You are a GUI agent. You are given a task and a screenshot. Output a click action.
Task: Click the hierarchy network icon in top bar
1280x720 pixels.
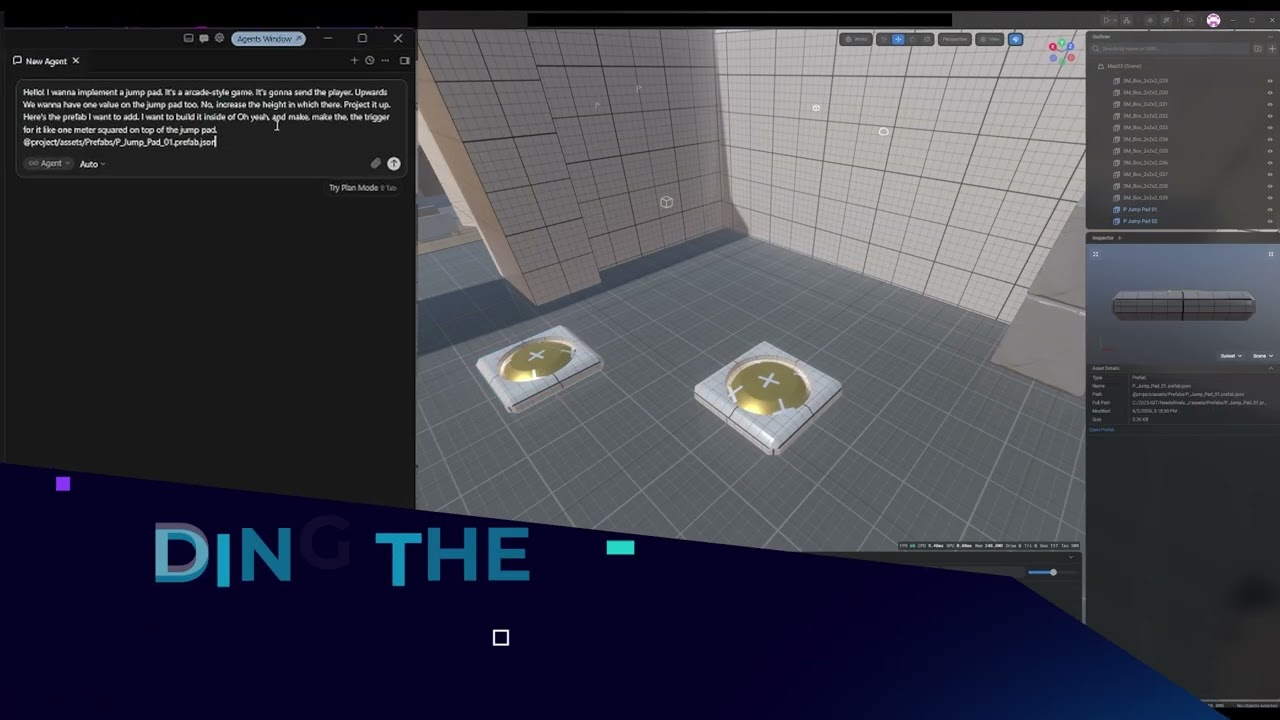coord(1126,20)
